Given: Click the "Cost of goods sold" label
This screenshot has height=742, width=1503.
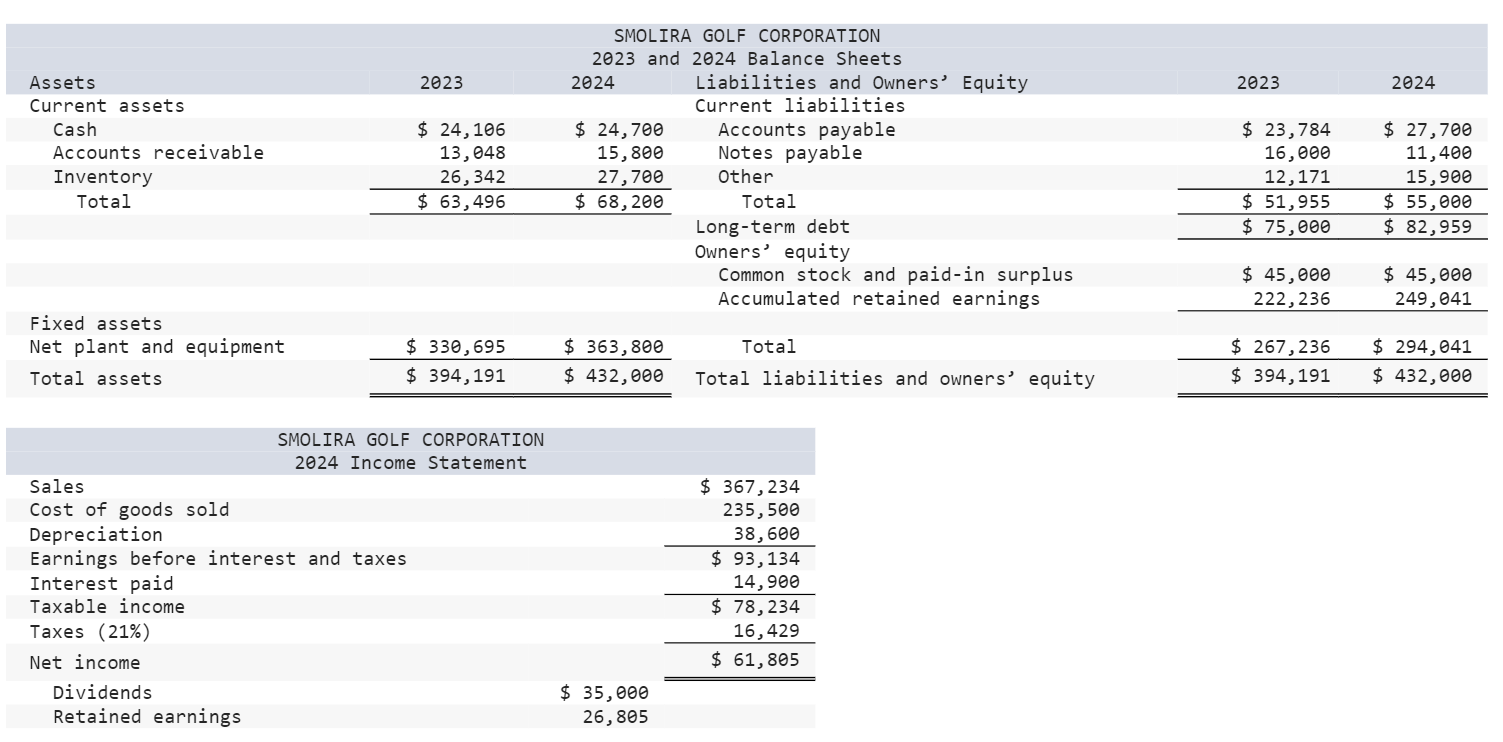Looking at the screenshot, I should (129, 510).
